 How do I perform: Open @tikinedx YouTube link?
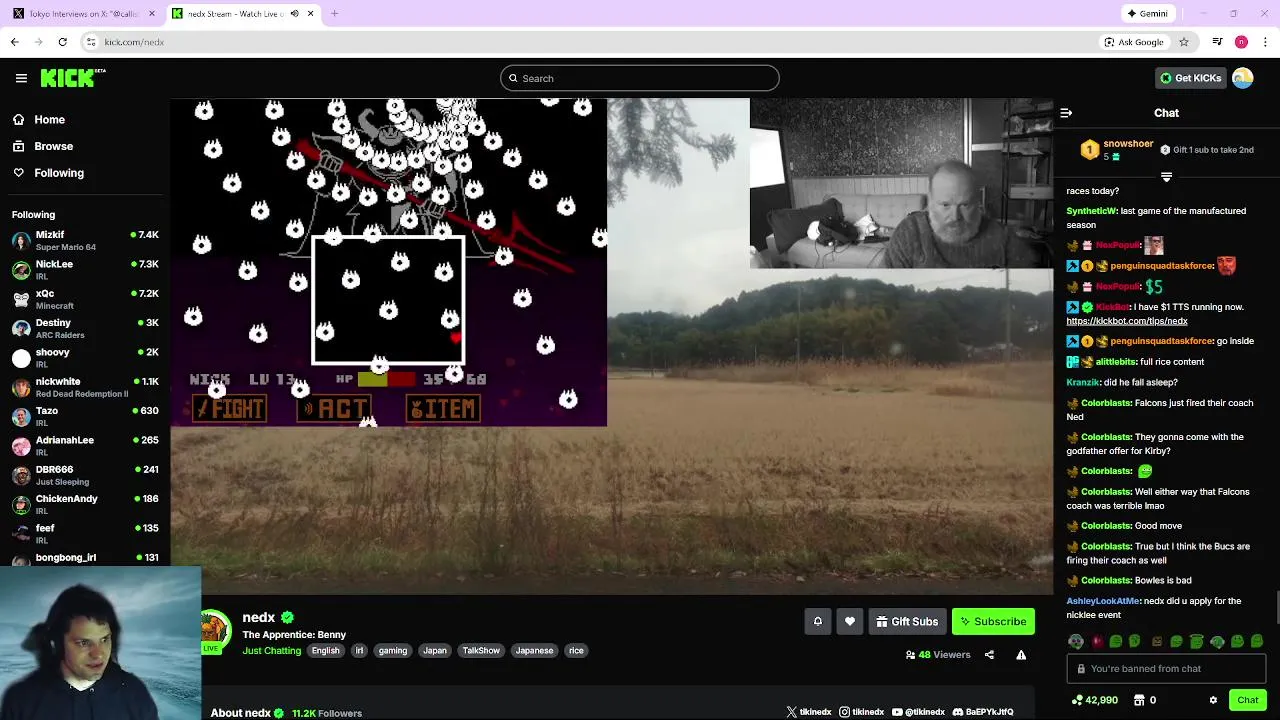point(918,712)
